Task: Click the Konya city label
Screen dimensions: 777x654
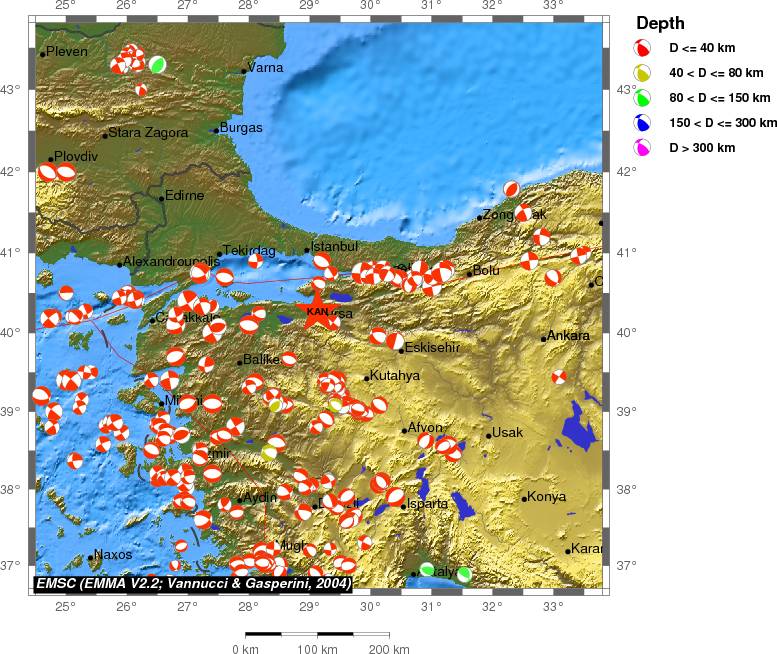Action: point(547,497)
